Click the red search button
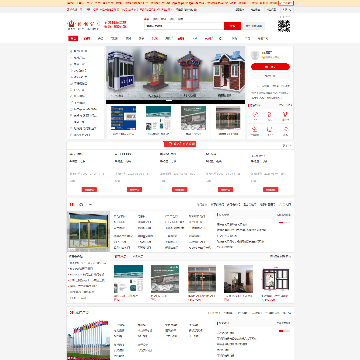Image resolution: width=360 pixels, height=360 pixels. tap(232, 26)
